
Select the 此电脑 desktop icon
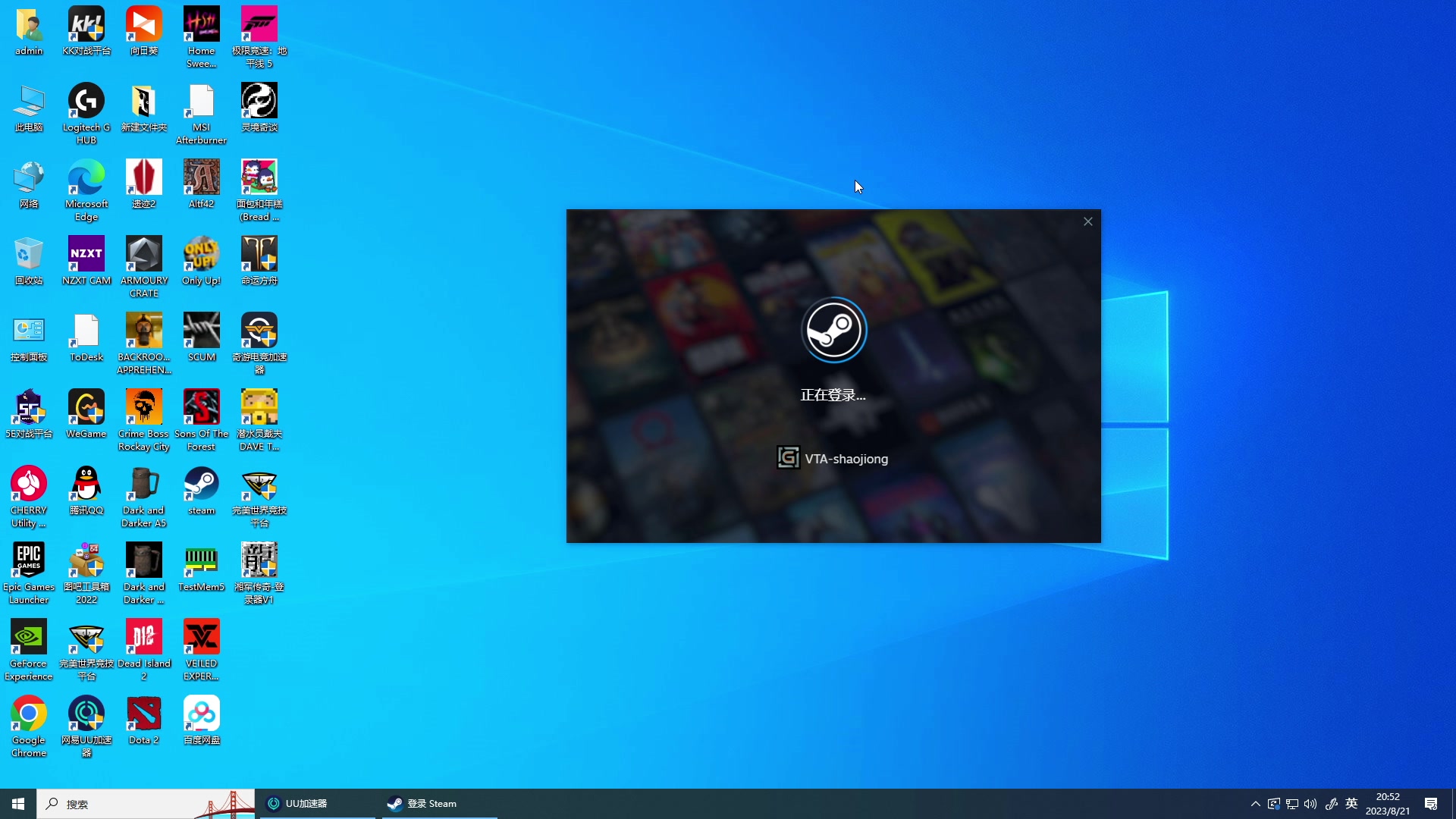[29, 108]
